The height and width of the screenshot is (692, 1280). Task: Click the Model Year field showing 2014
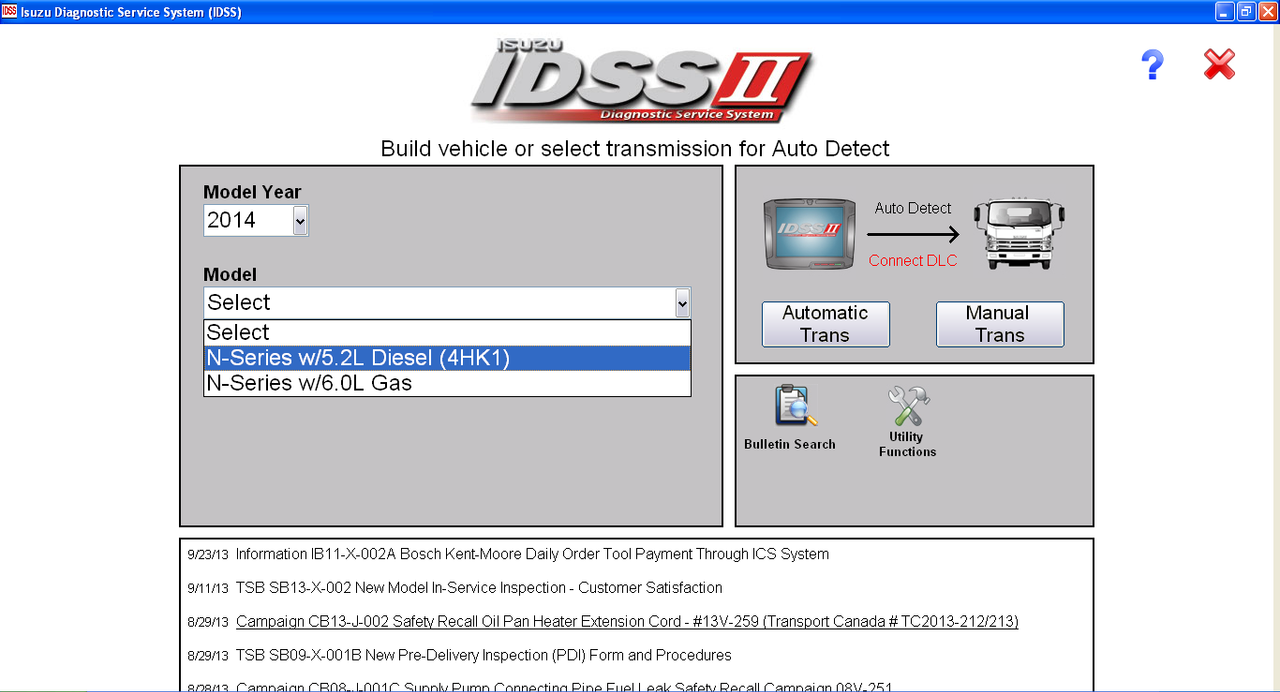[256, 221]
